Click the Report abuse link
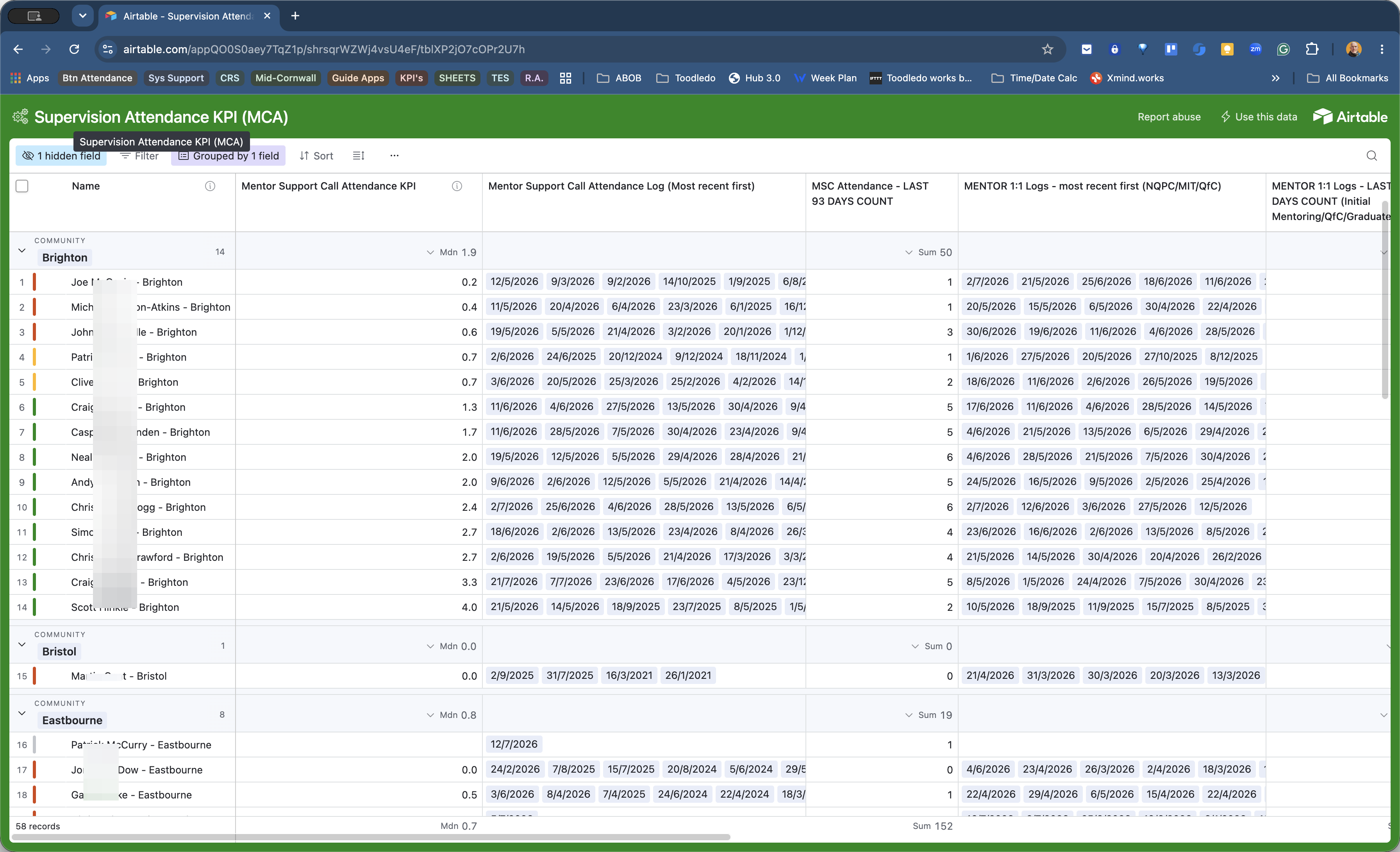1400x852 pixels. 1169,117
